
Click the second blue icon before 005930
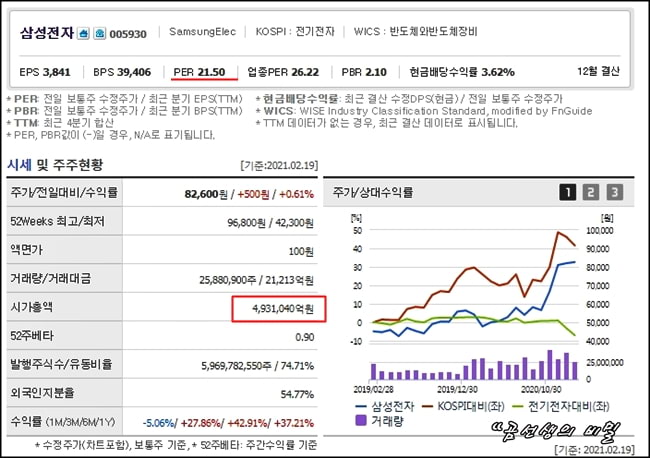pyautogui.click(x=99, y=33)
